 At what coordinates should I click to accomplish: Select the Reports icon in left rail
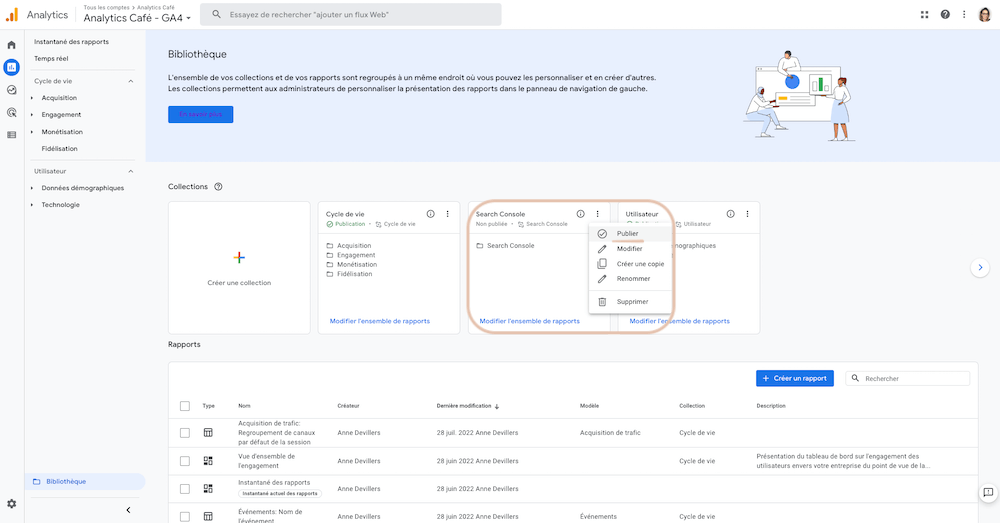tap(11, 67)
